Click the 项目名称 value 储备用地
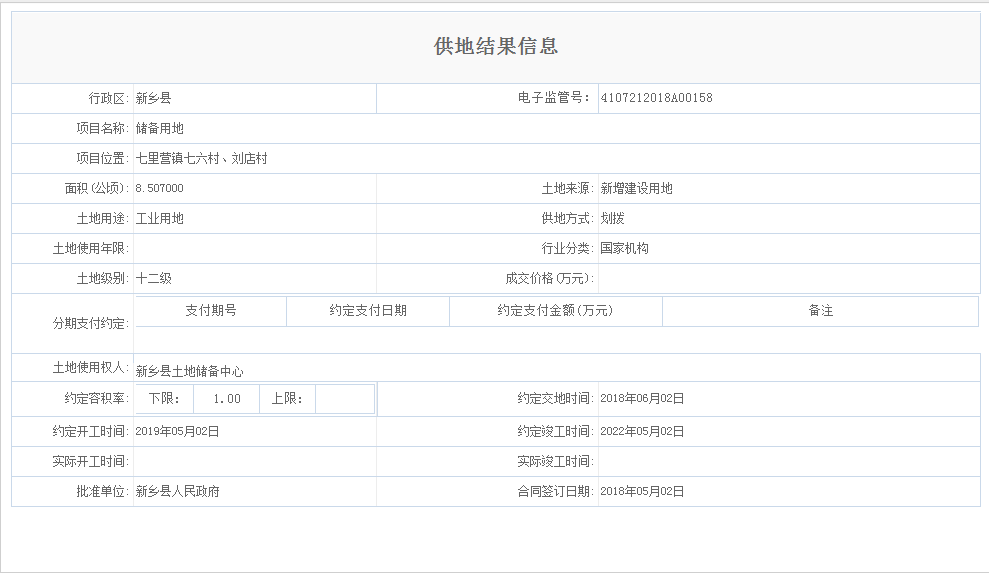 point(160,128)
